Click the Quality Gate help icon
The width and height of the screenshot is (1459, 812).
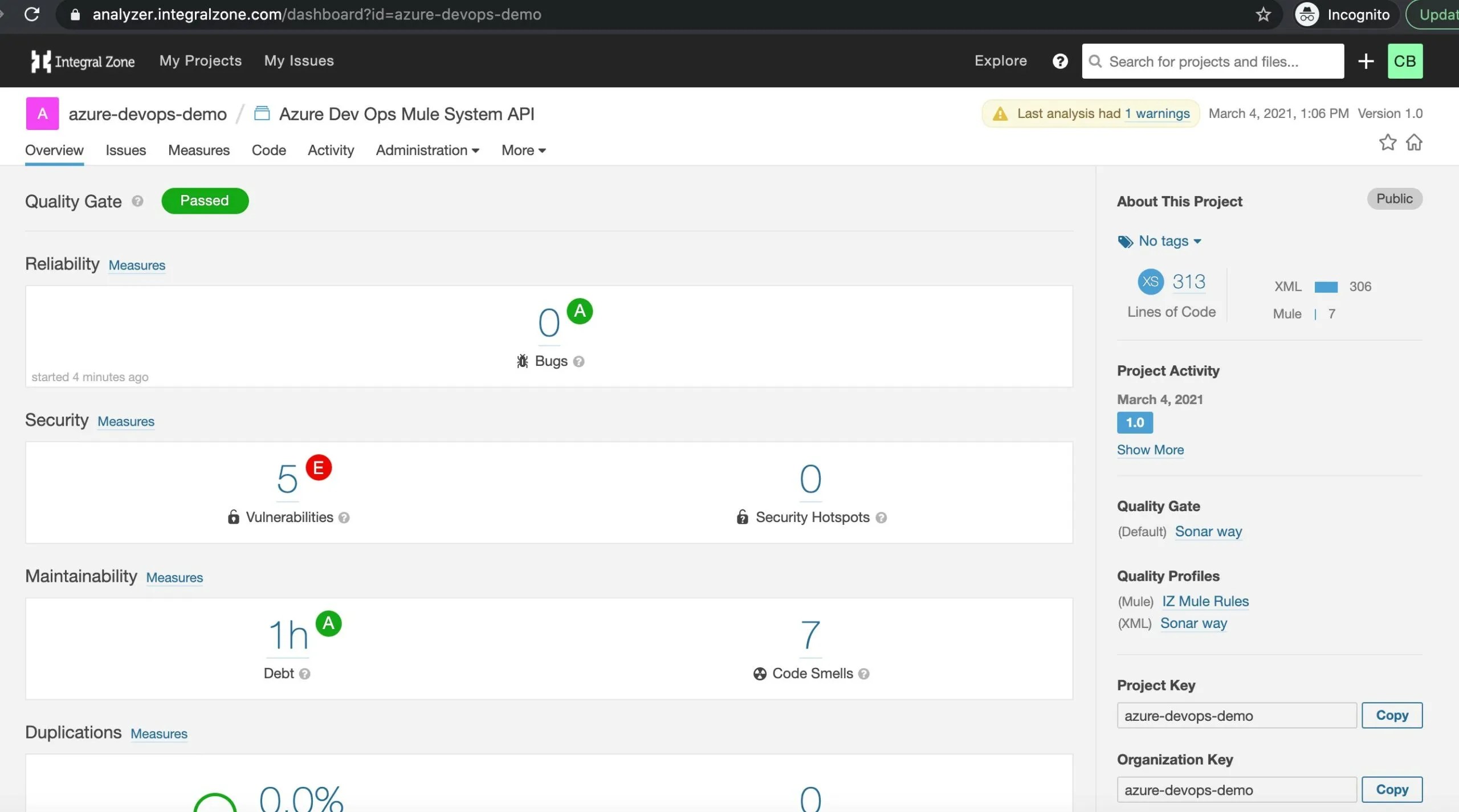coord(137,201)
